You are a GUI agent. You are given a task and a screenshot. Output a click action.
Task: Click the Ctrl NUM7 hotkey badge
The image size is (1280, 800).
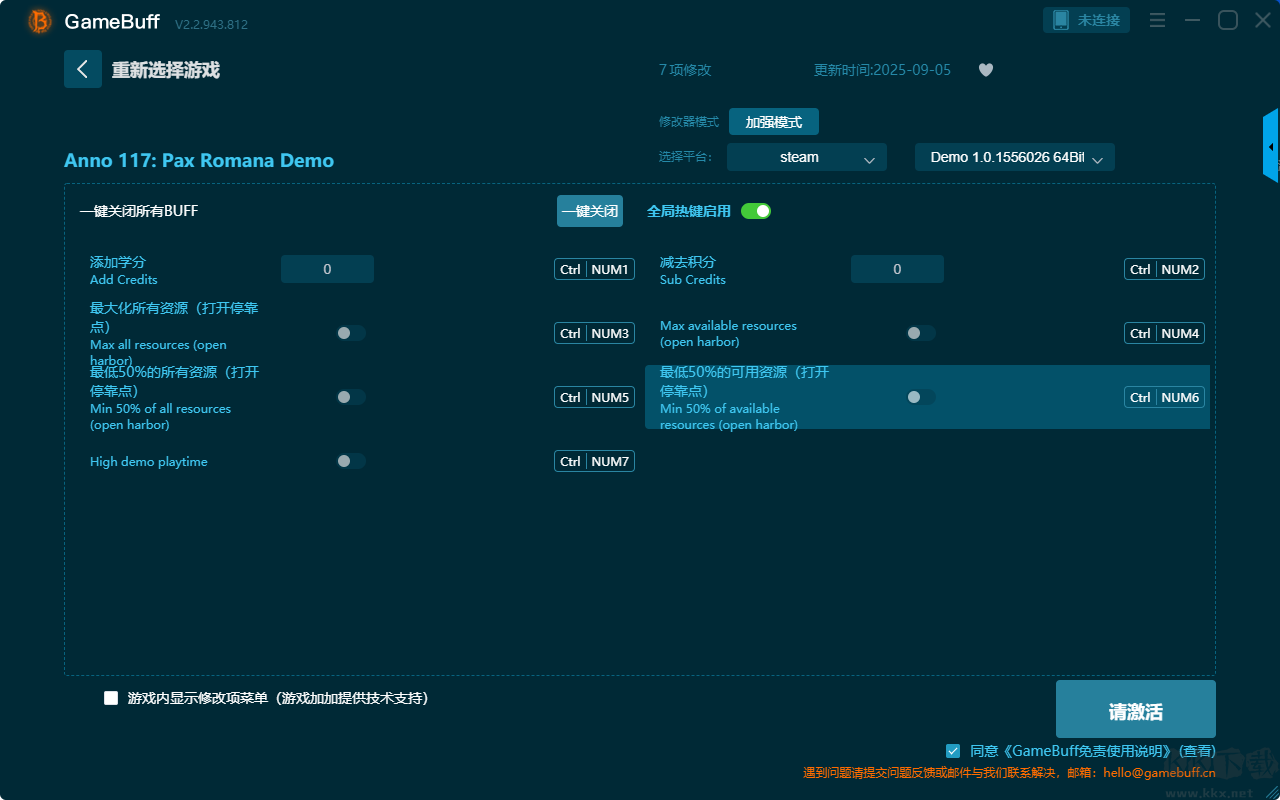[x=594, y=461]
